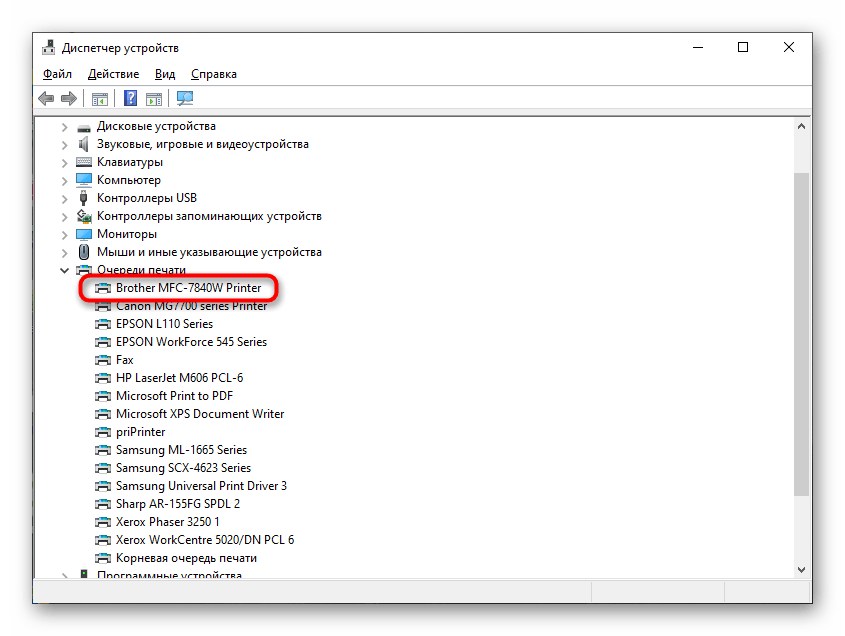
Task: Click the printer icon beside priPrinter
Action: (x=103, y=432)
